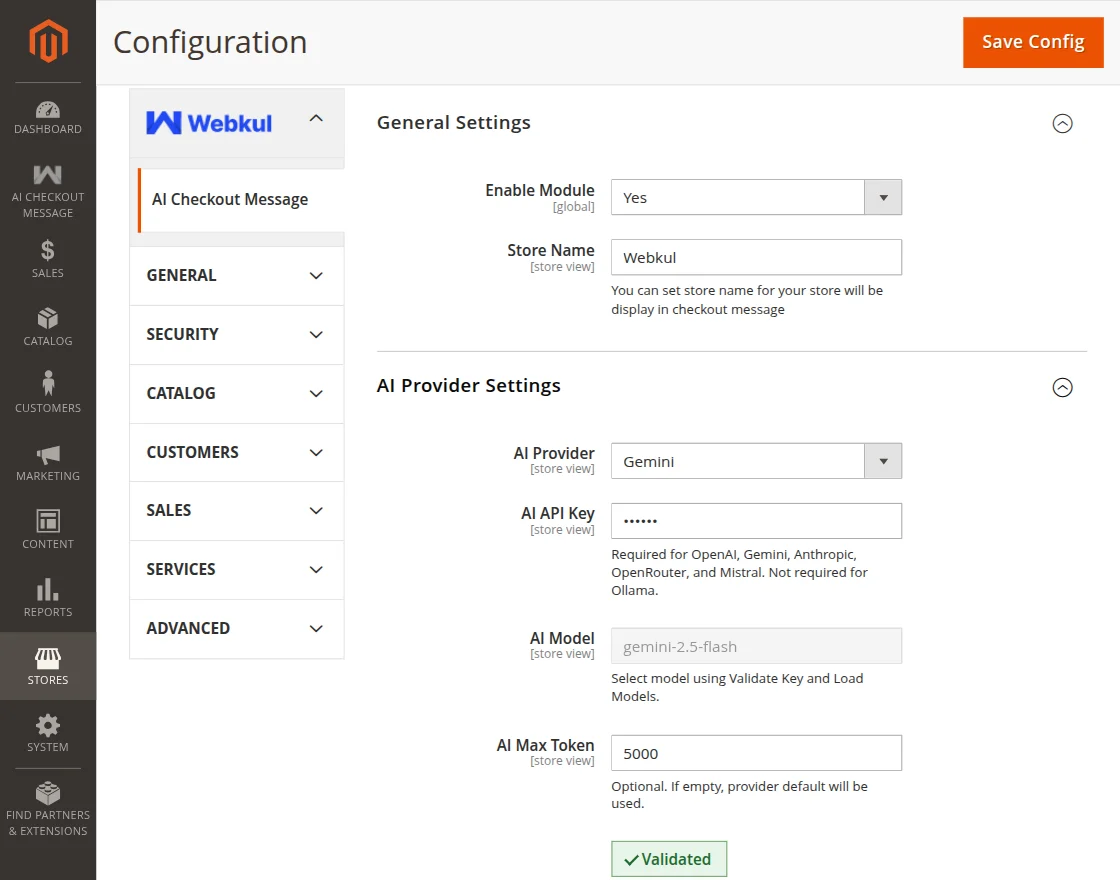Click the Validated button

click(669, 859)
